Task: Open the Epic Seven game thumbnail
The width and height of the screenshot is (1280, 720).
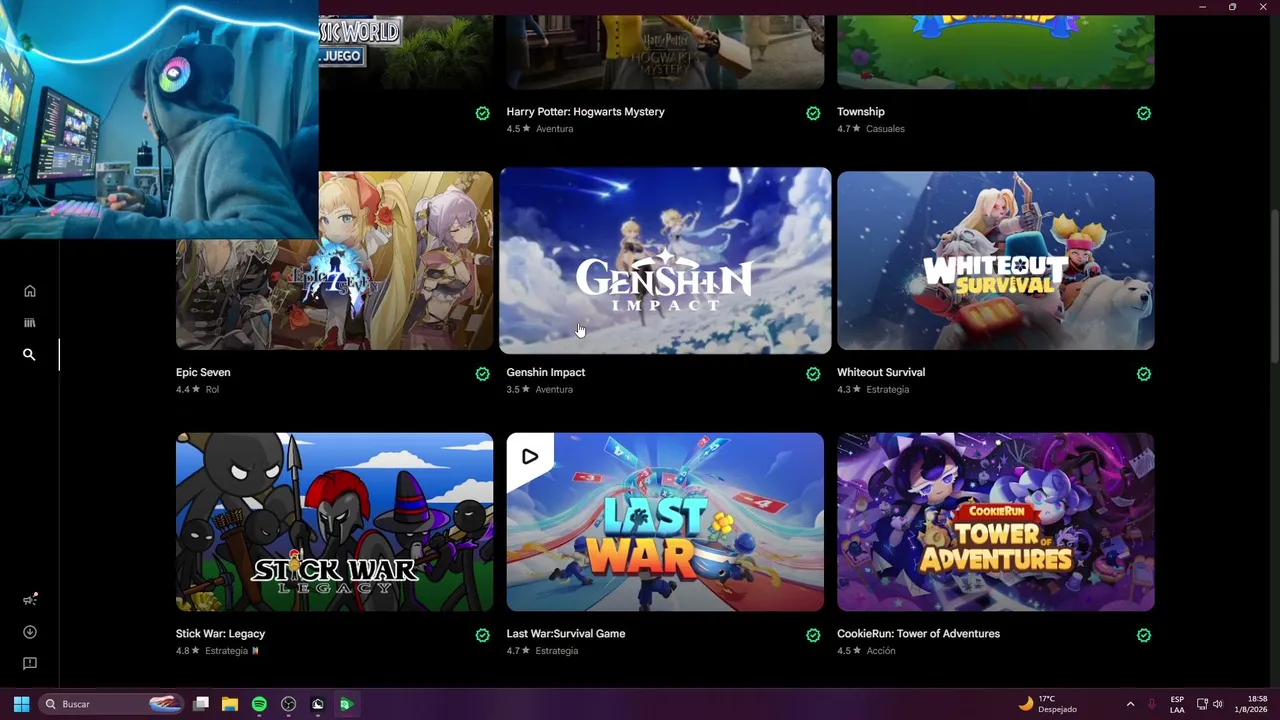Action: click(x=335, y=261)
